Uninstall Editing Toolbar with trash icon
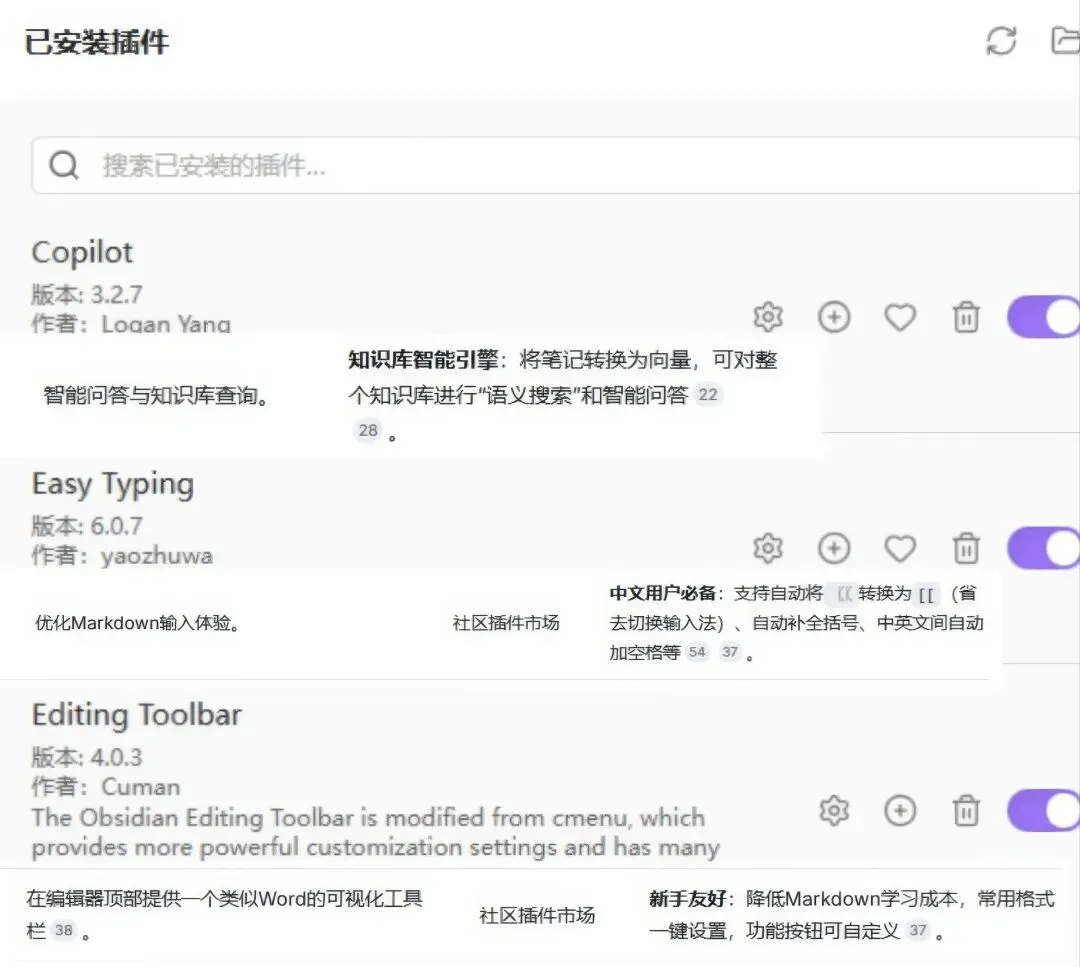The width and height of the screenshot is (1080, 967). [966, 811]
